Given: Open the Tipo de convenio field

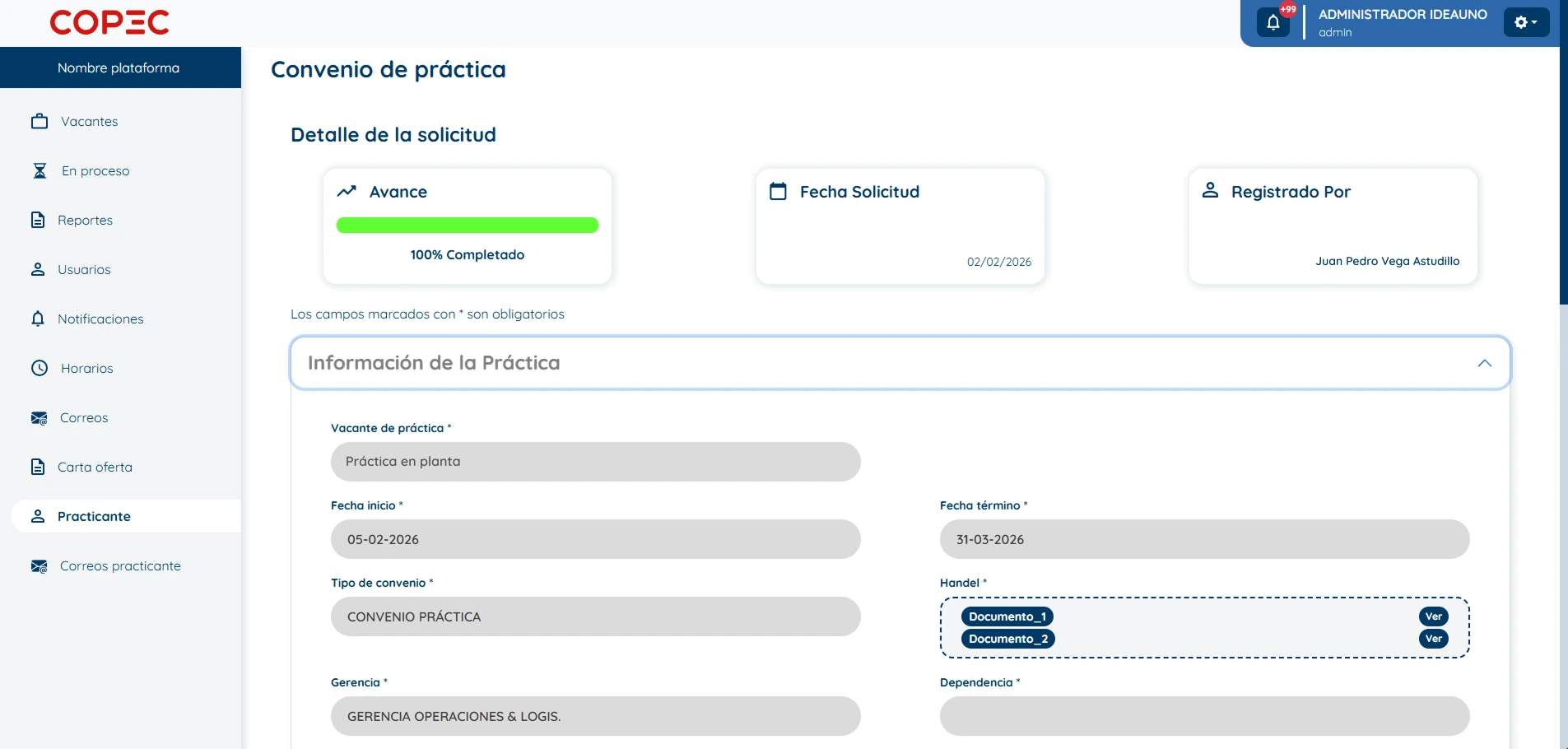Looking at the screenshot, I should pos(595,616).
